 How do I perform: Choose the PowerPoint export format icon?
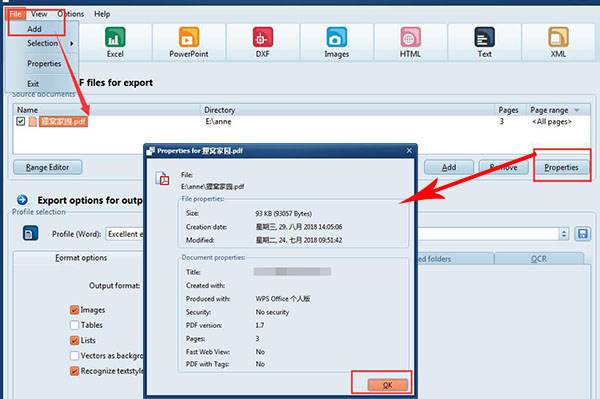coord(189,37)
